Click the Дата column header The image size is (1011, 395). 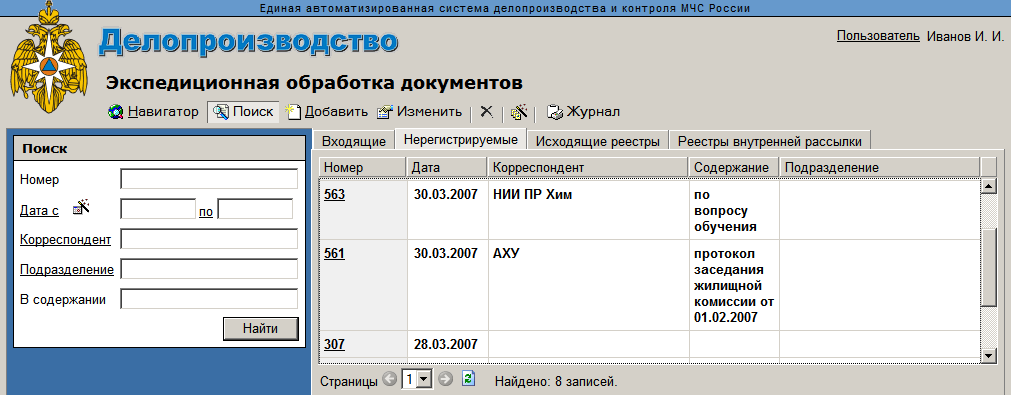coord(447,168)
